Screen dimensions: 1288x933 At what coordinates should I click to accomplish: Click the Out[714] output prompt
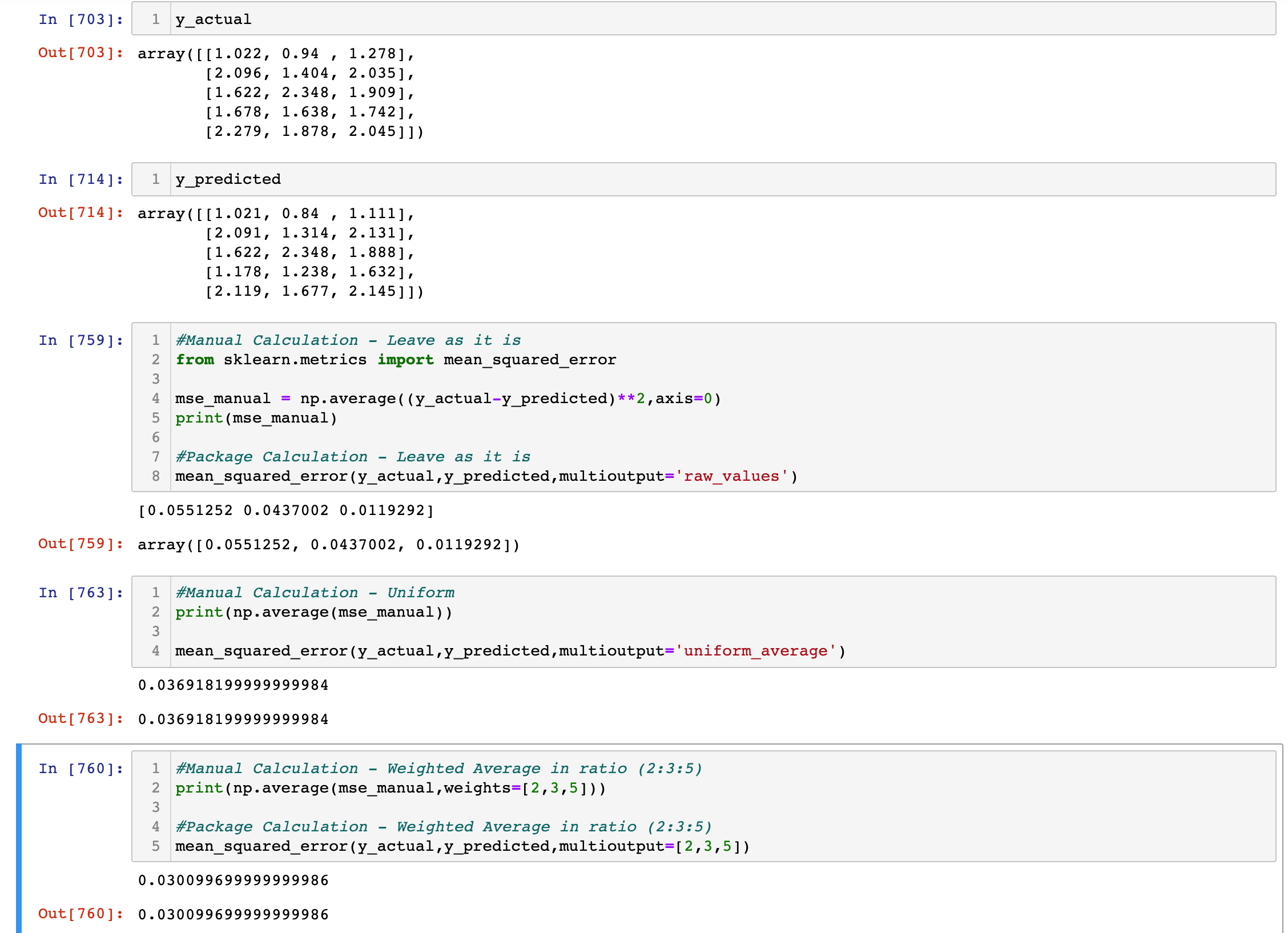(80, 212)
